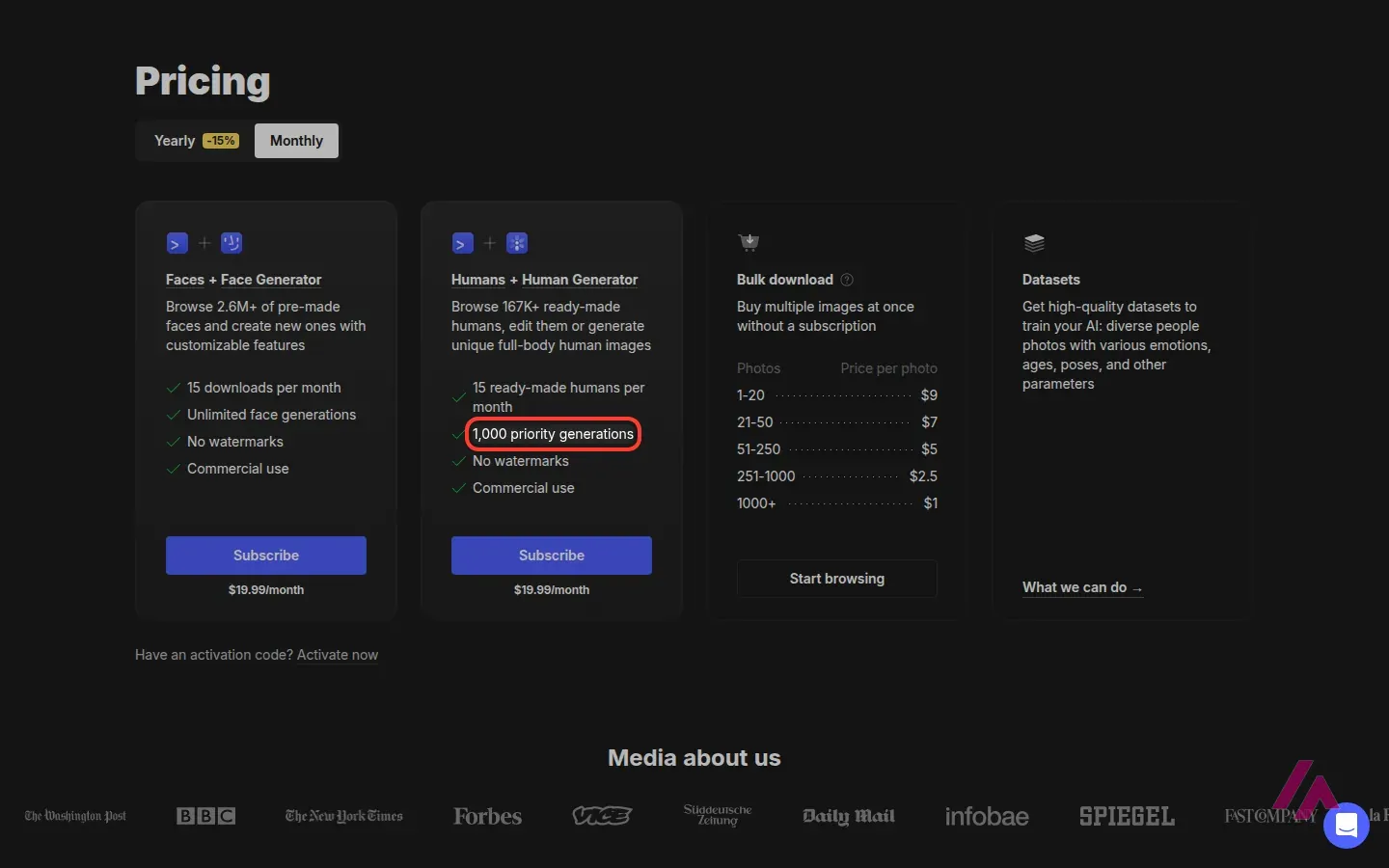The height and width of the screenshot is (868, 1389).
Task: Click the Bulk download basket icon
Action: [749, 242]
